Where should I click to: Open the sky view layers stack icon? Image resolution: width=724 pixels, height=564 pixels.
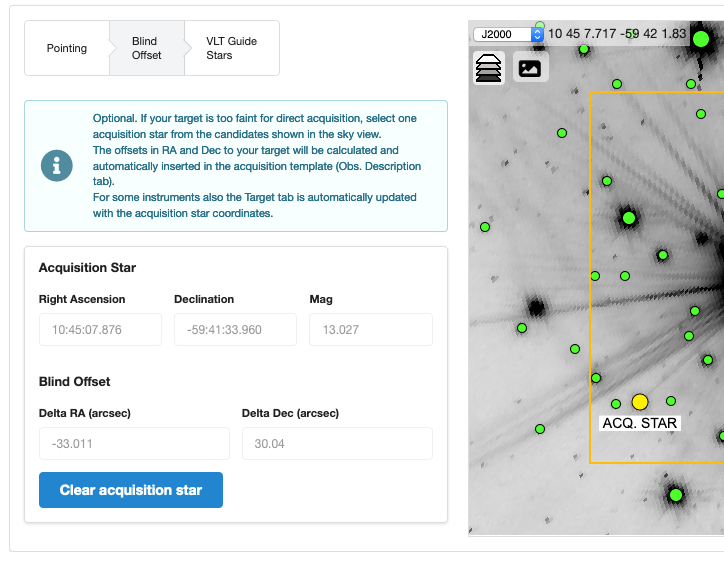(x=489, y=67)
